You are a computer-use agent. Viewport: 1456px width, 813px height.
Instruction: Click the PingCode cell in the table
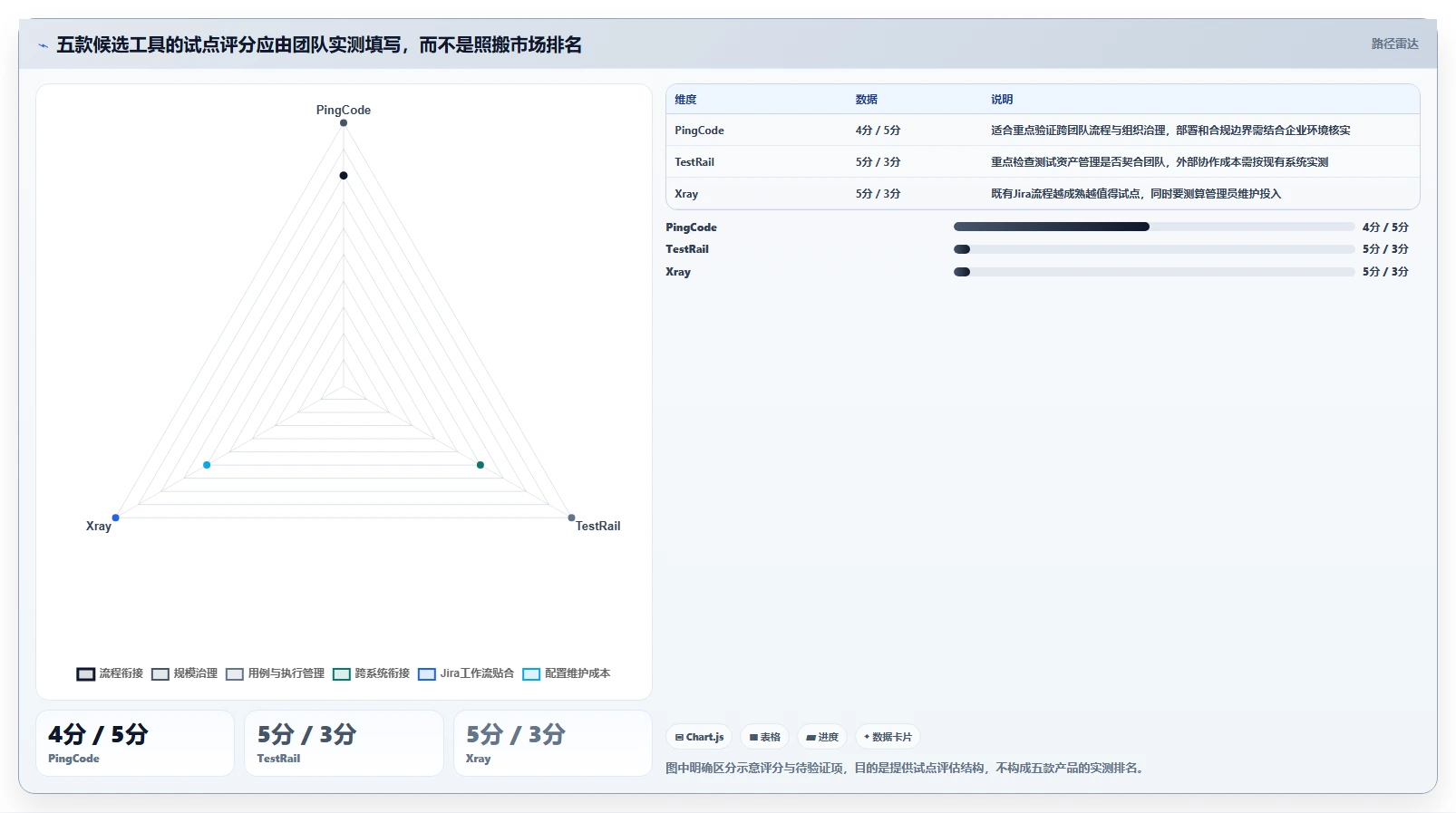(x=699, y=131)
